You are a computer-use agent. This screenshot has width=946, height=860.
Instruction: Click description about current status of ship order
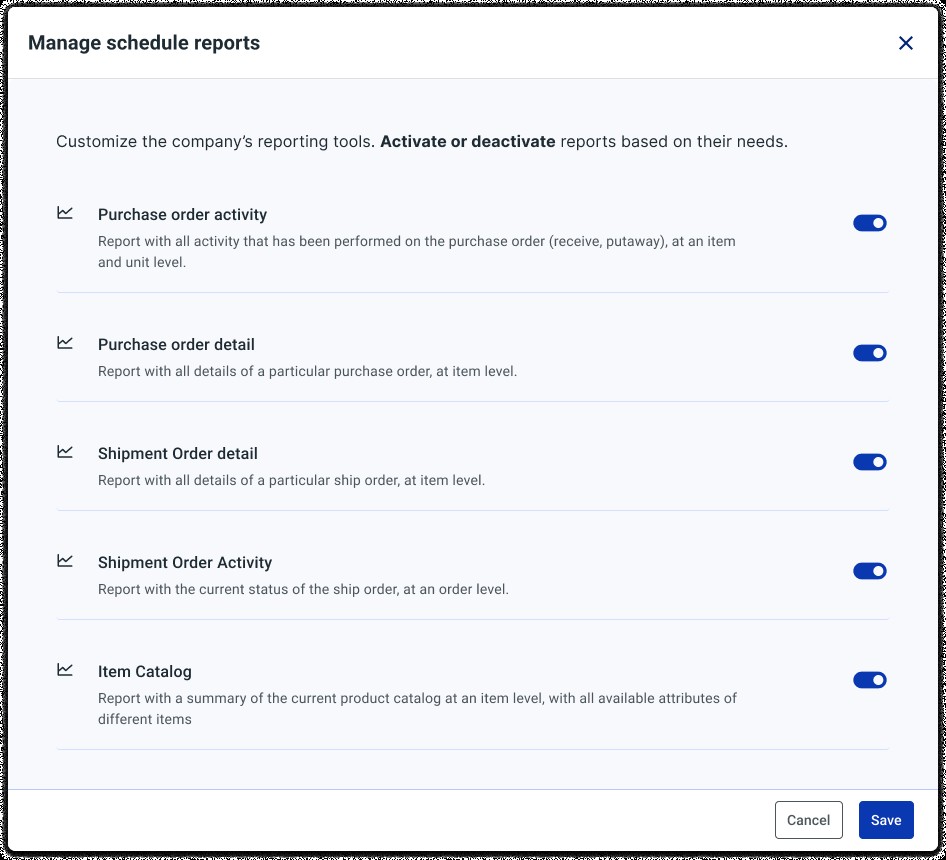point(303,589)
